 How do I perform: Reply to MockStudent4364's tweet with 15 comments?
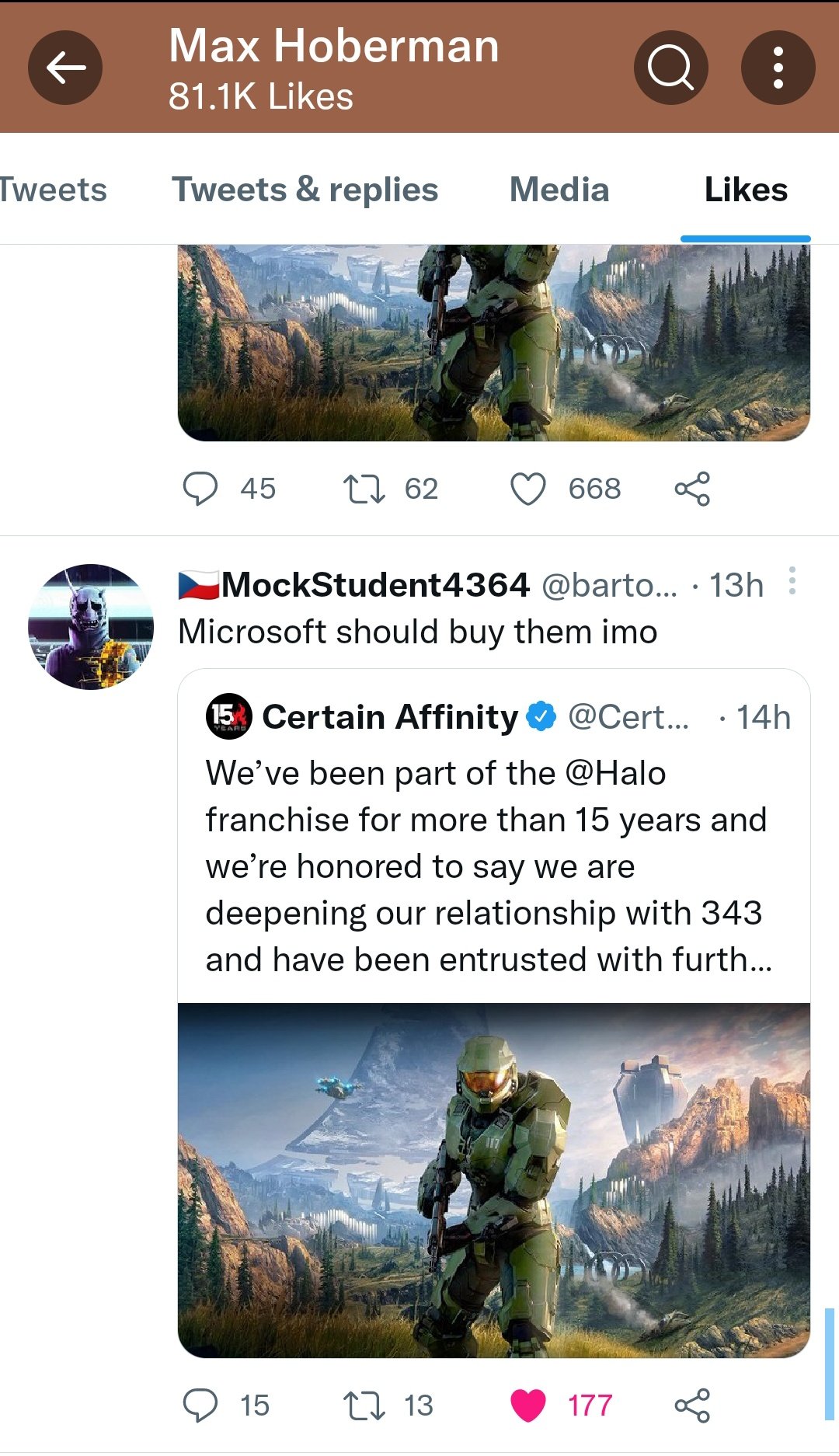coord(200,1405)
